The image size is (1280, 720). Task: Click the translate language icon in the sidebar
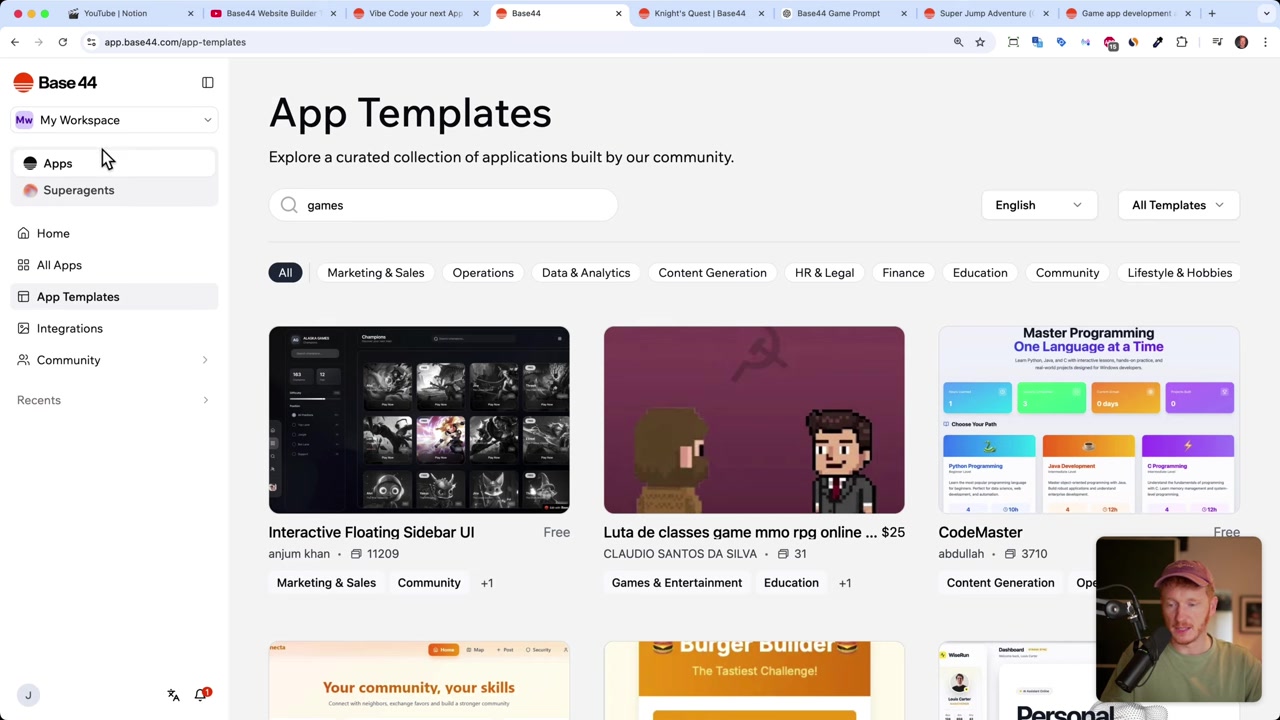[x=173, y=695]
